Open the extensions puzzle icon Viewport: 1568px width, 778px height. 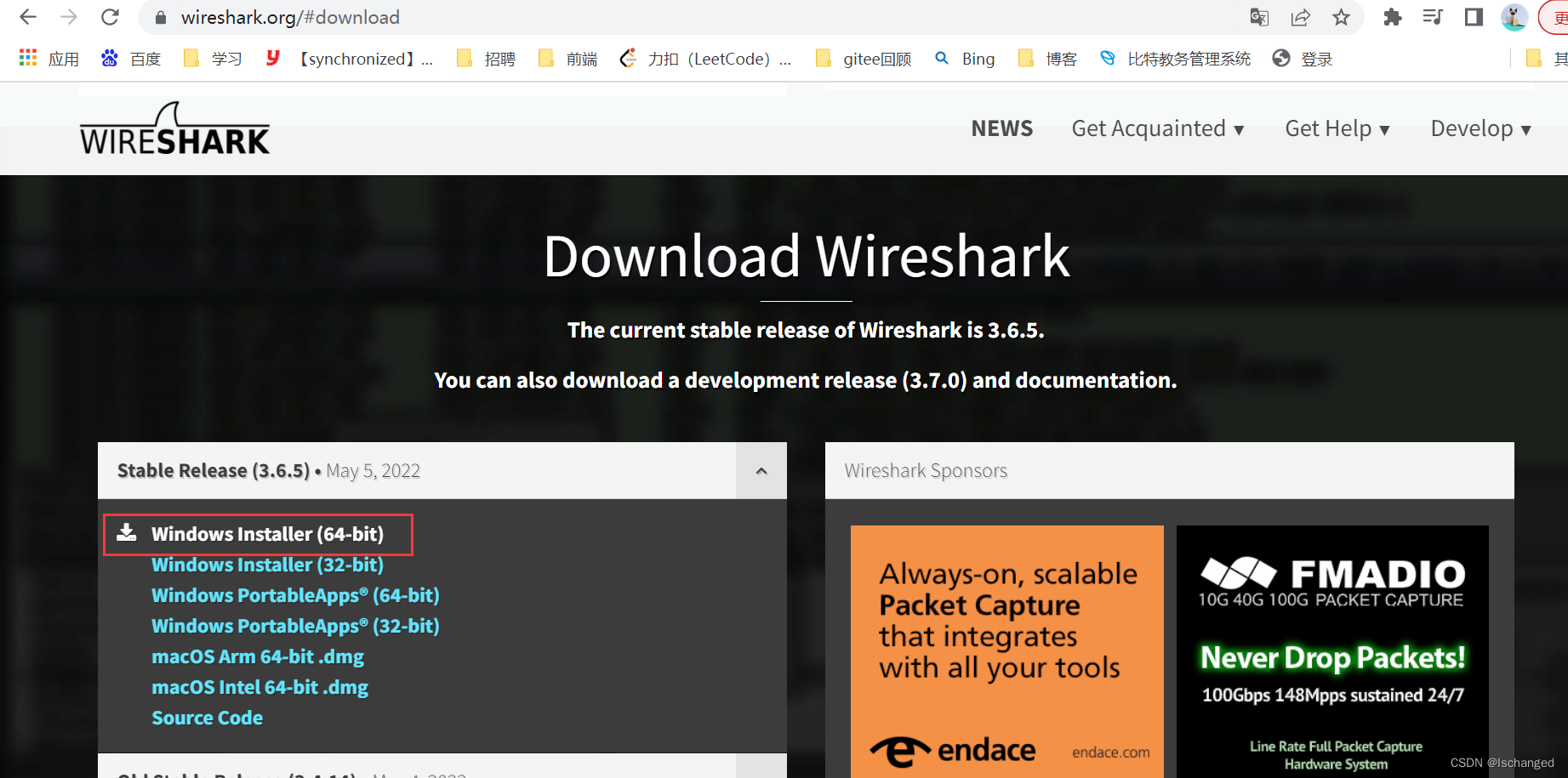(1392, 17)
